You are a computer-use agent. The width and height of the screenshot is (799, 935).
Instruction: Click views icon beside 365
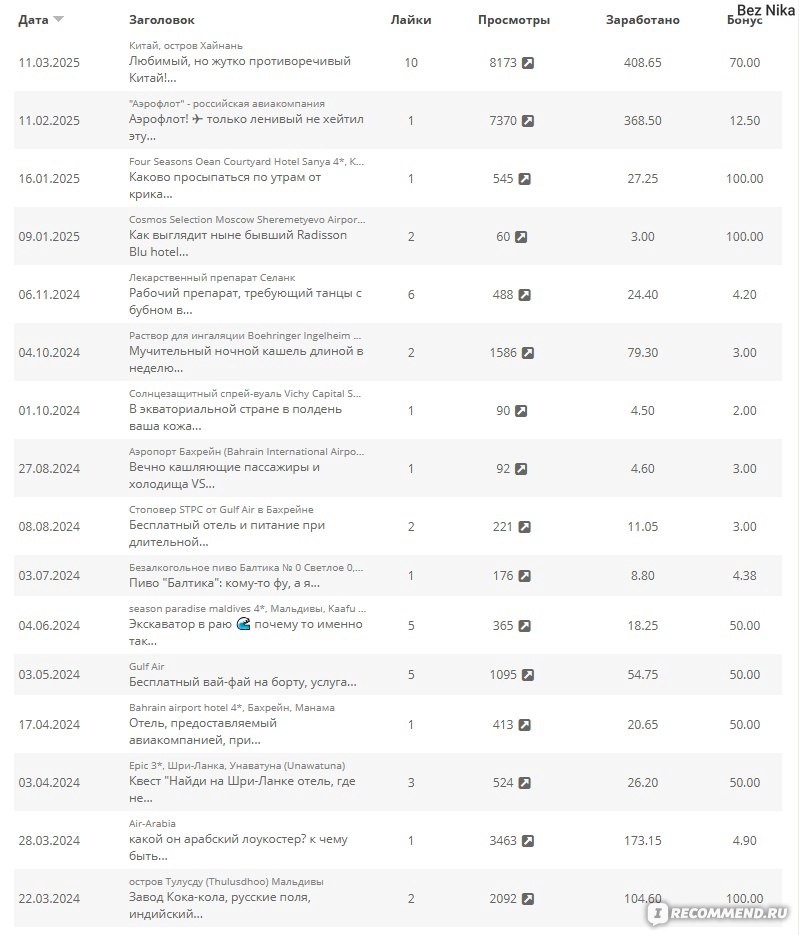524,626
